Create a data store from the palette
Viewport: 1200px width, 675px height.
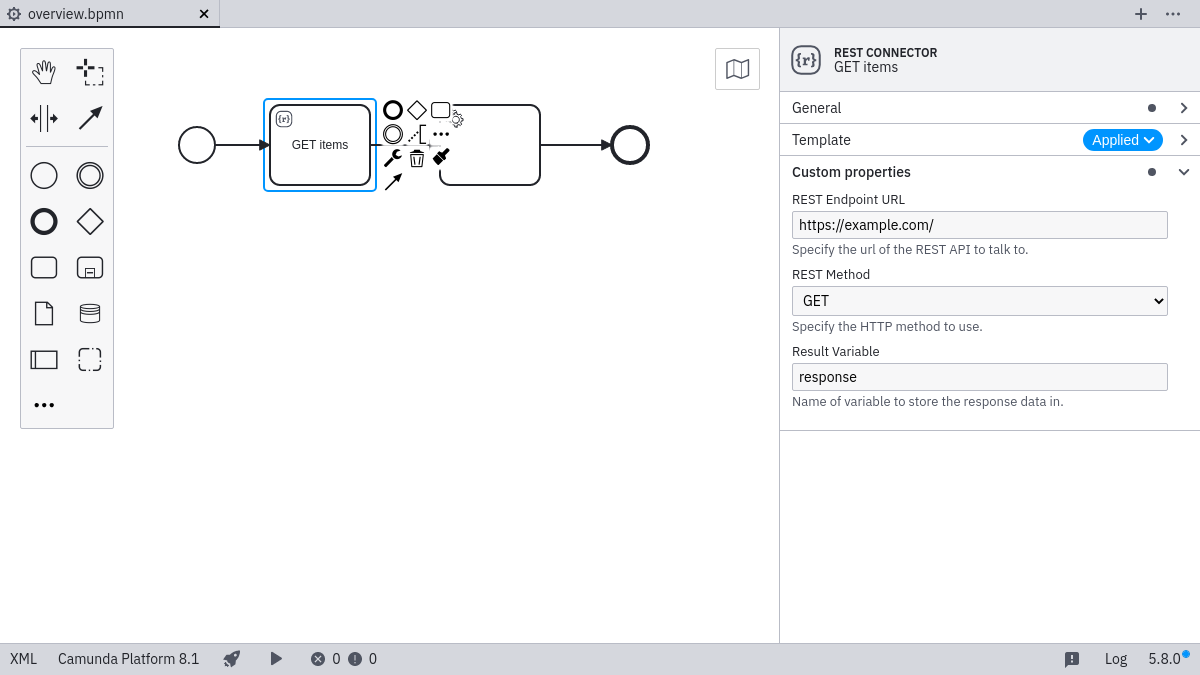tap(89, 313)
